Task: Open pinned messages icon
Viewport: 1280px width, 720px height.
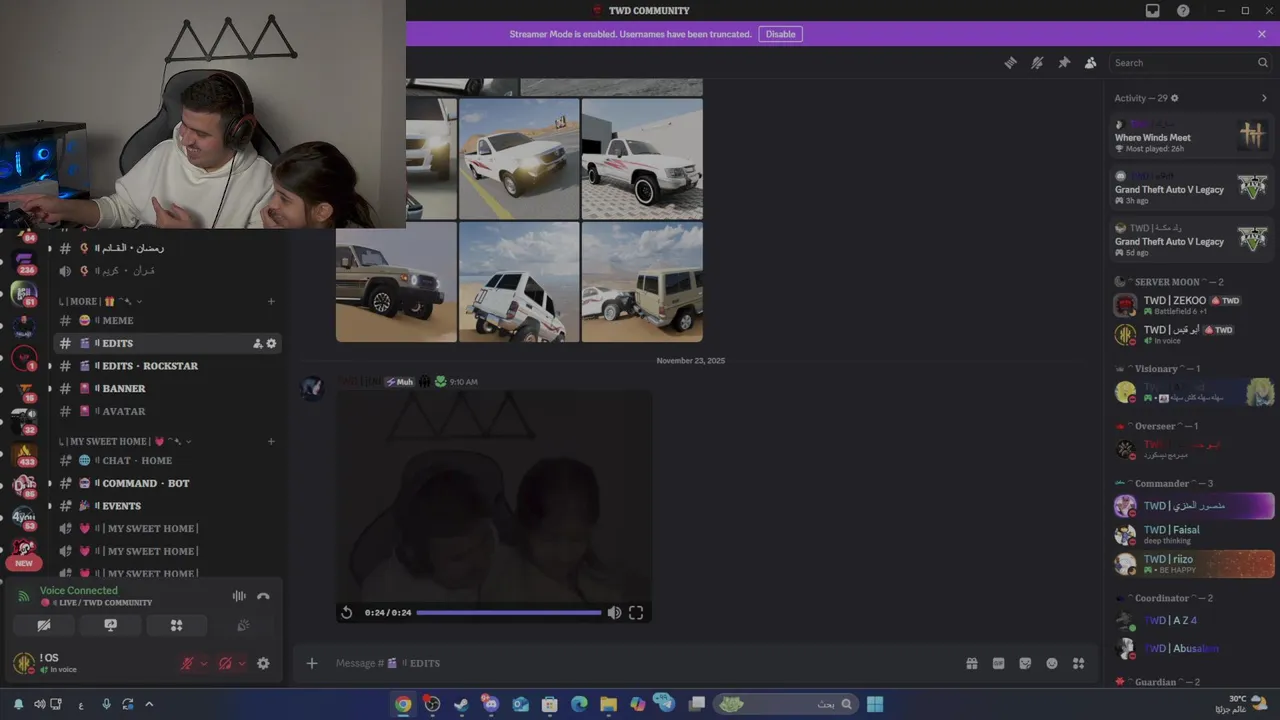Action: (x=1064, y=62)
